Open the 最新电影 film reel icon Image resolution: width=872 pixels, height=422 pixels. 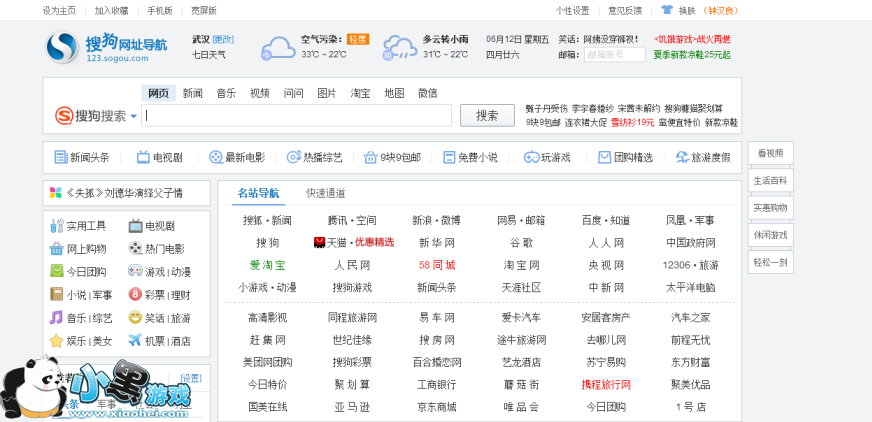point(216,157)
